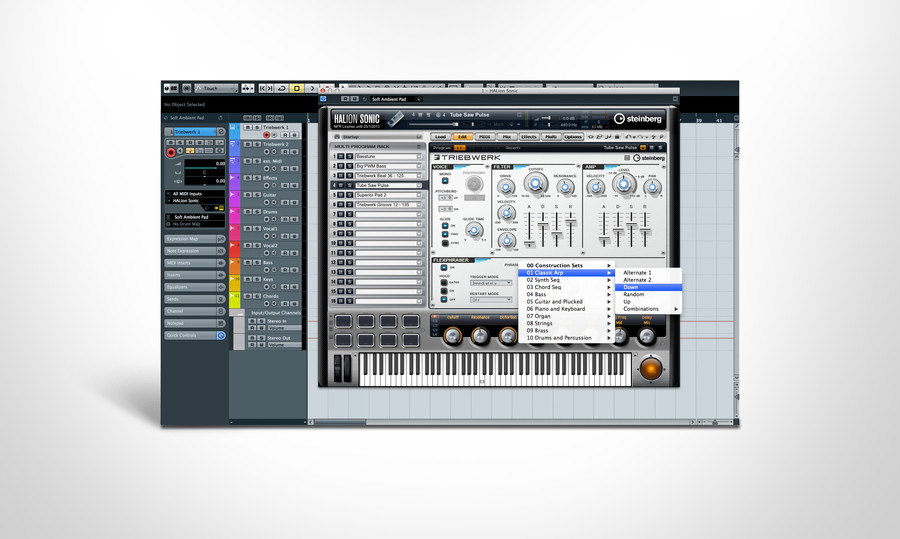Viewport: 900px width, 539px height.
Task: Toggle the Mono button in the Voice section
Action: (445, 181)
